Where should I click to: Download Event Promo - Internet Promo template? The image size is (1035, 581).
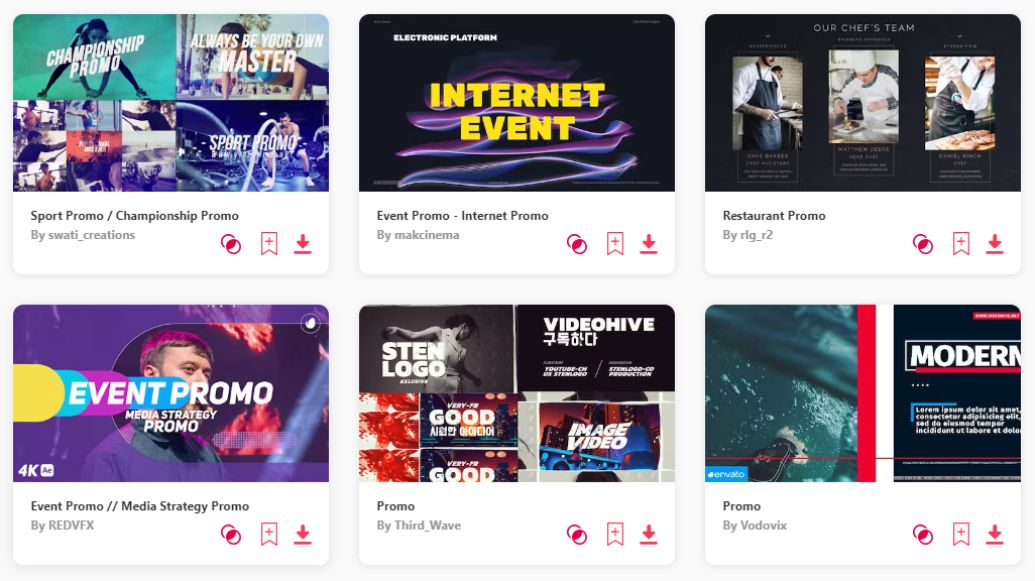click(x=649, y=244)
